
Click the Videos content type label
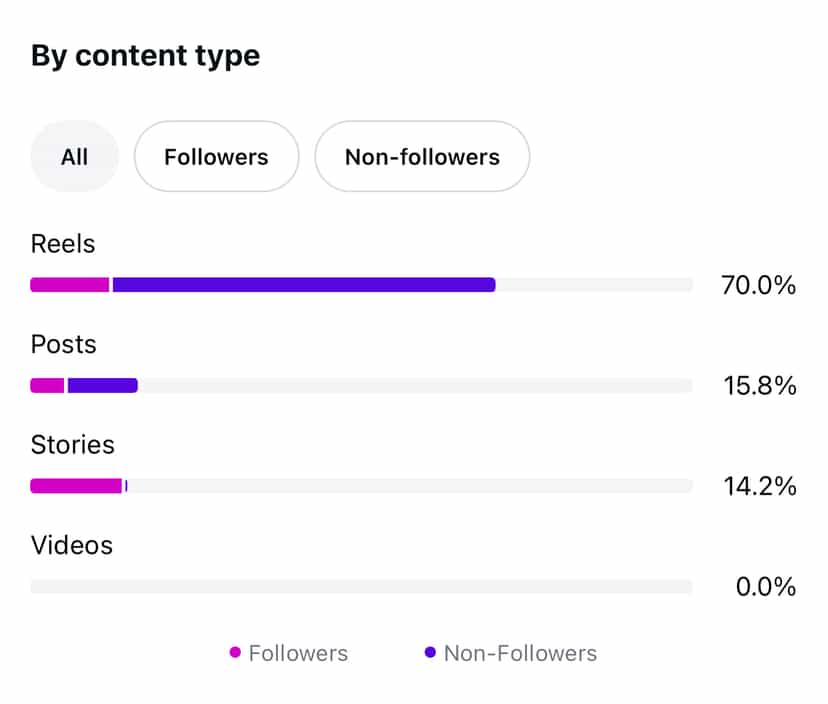pyautogui.click(x=72, y=546)
